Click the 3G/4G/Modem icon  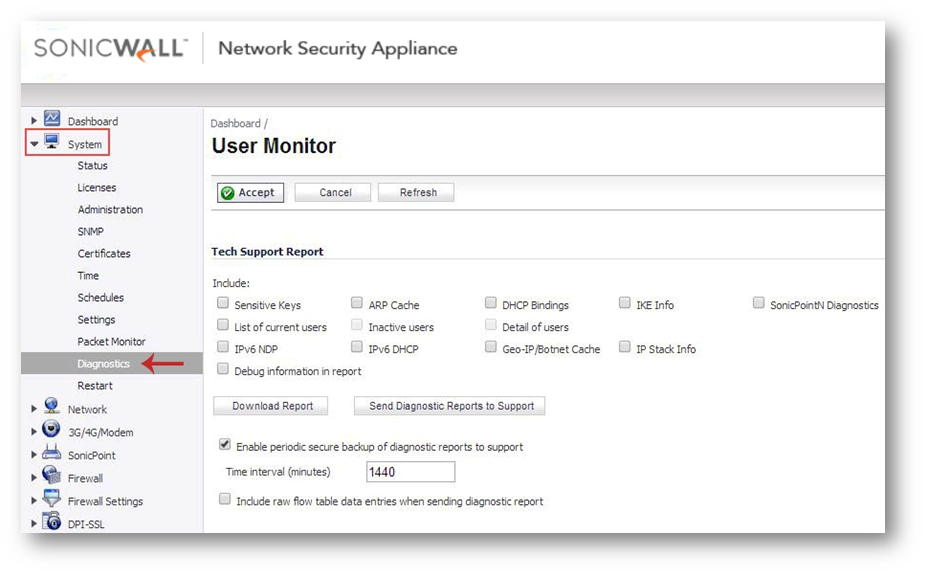pyautogui.click(x=52, y=431)
